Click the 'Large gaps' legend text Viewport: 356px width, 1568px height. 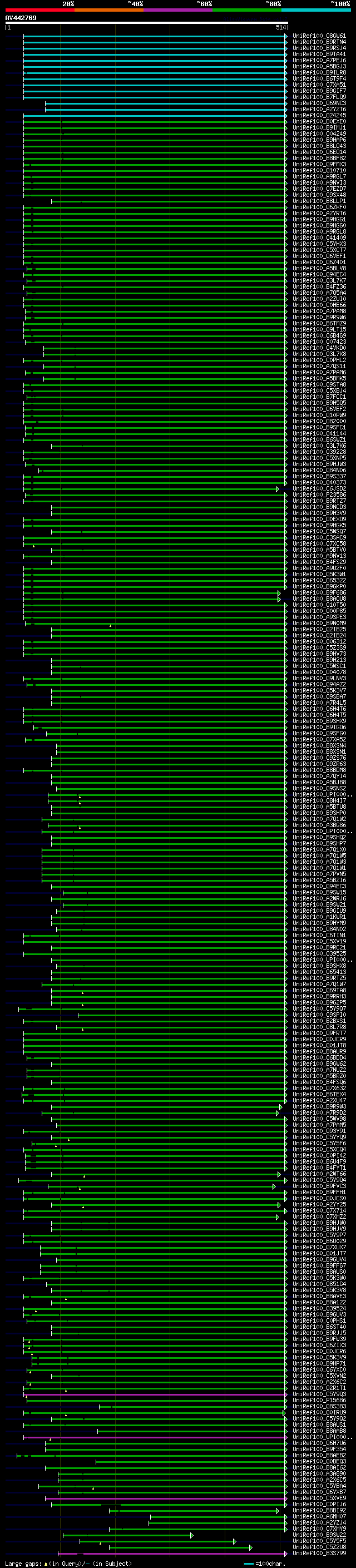[24, 1563]
